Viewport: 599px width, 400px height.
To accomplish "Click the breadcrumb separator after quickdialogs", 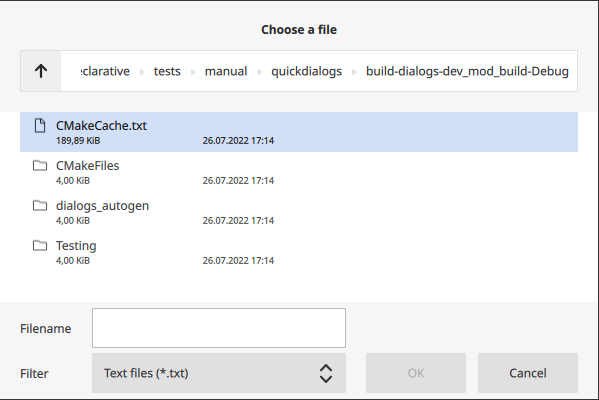I will tap(354, 72).
